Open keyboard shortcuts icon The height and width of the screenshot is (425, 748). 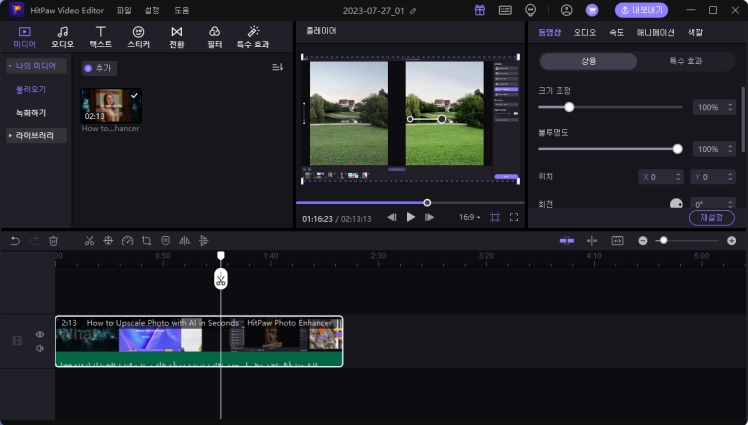(x=505, y=10)
